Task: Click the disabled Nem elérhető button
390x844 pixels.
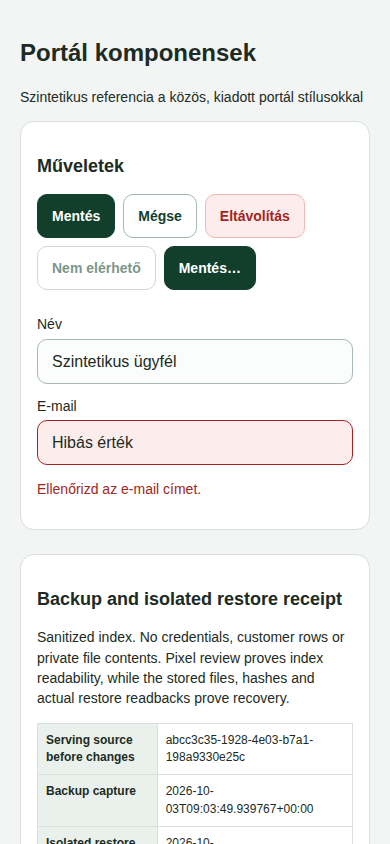Action: [96, 268]
